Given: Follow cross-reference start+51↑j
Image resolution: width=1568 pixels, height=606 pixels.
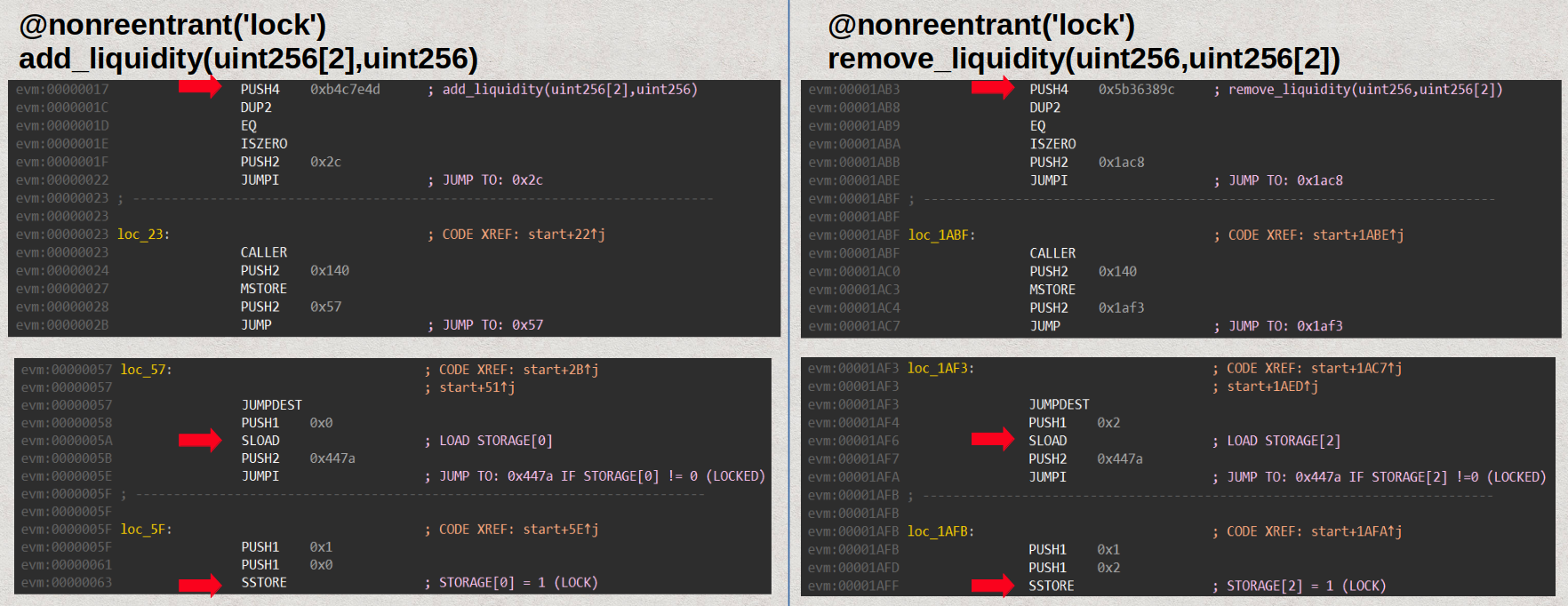Looking at the screenshot, I should pos(477,387).
